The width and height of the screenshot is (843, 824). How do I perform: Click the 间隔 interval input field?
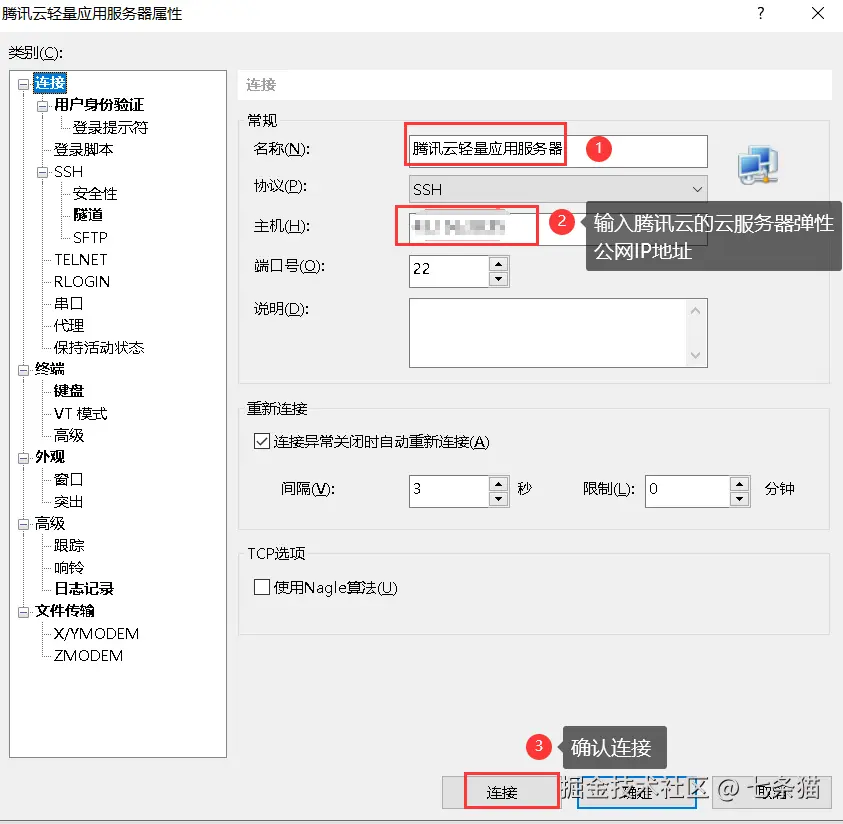click(x=449, y=491)
